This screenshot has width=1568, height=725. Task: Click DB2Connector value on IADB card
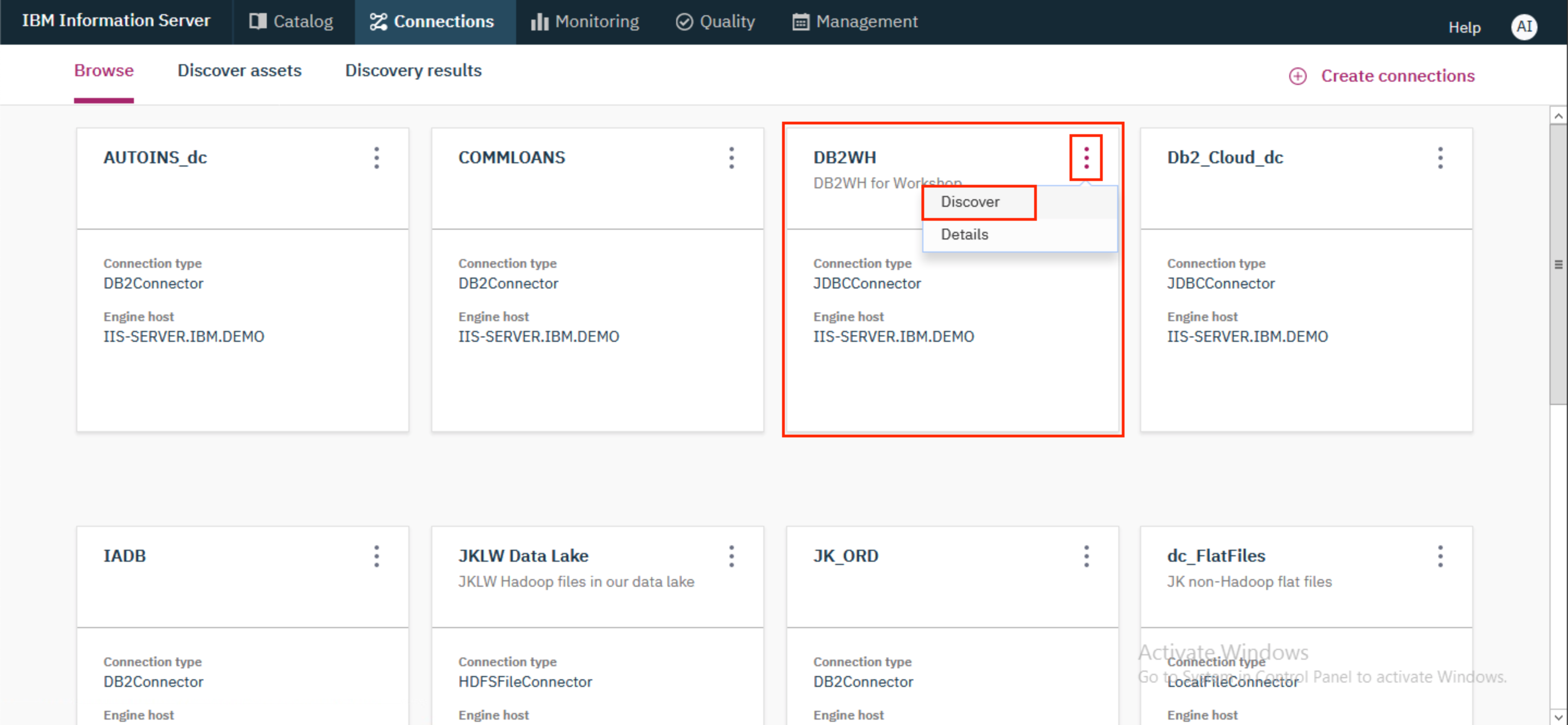[x=153, y=682]
